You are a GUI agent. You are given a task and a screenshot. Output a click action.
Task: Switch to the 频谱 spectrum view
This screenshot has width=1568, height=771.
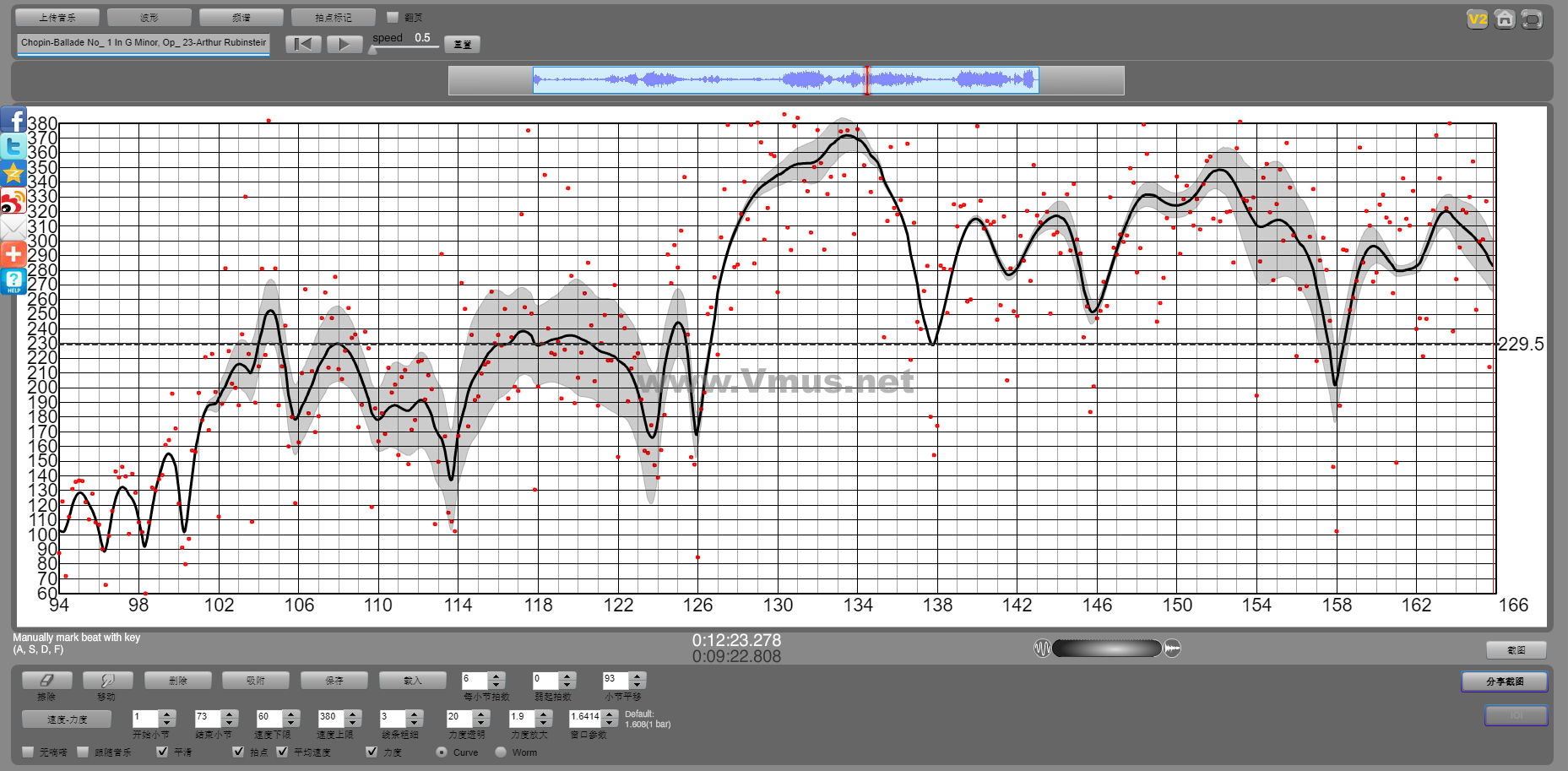point(241,17)
